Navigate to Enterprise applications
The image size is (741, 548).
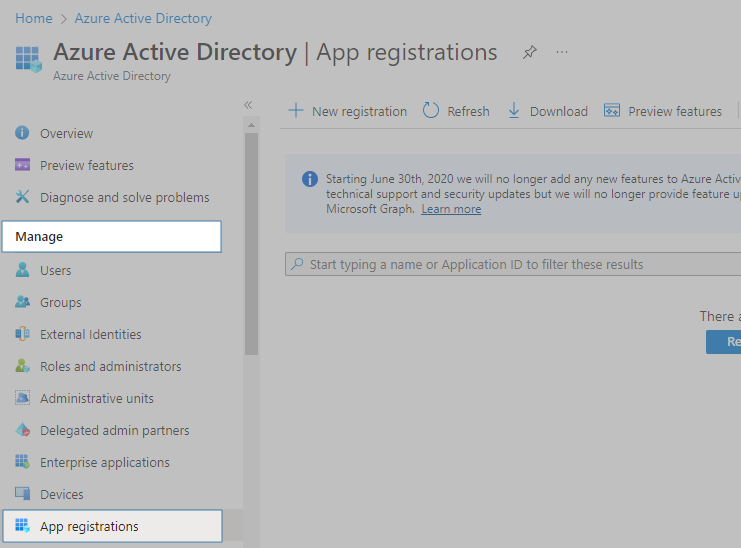click(104, 462)
